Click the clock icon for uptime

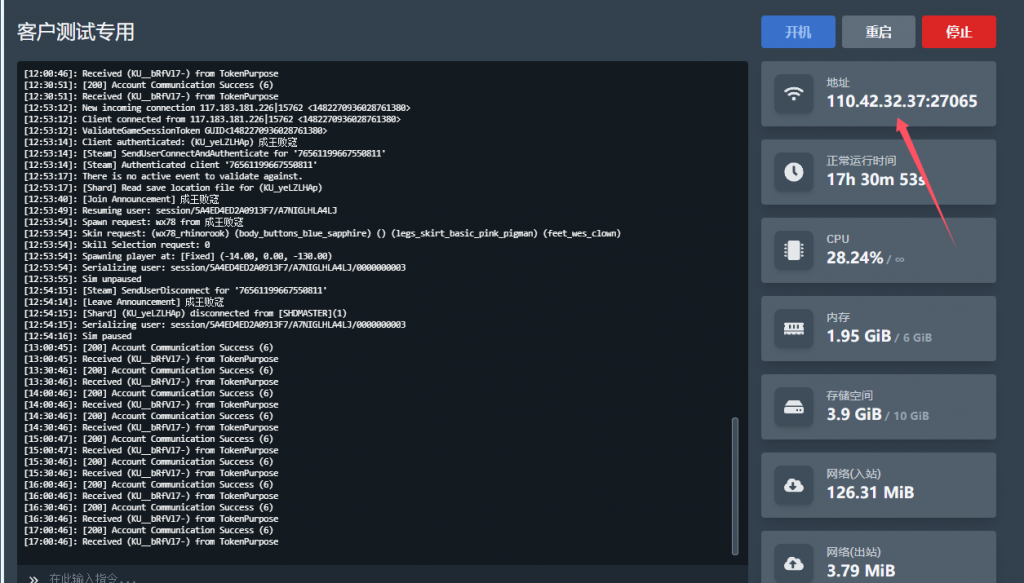(794, 172)
